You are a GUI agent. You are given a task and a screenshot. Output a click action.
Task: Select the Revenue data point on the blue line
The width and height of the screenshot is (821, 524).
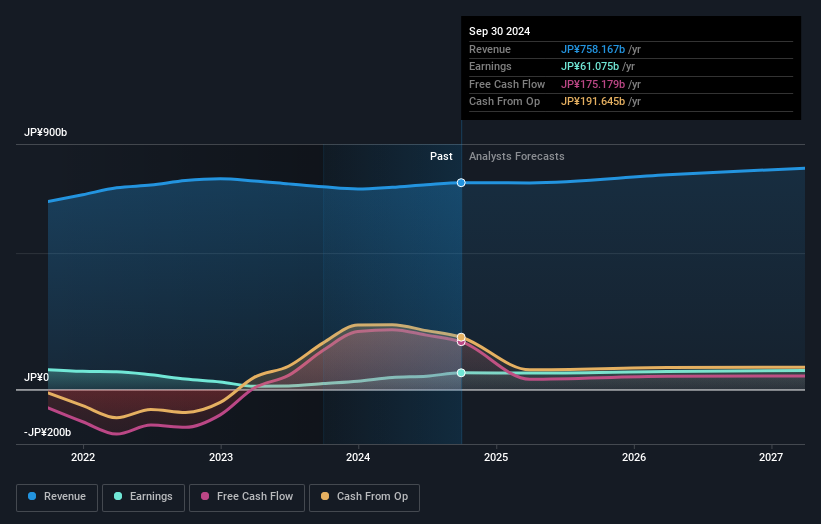461,183
